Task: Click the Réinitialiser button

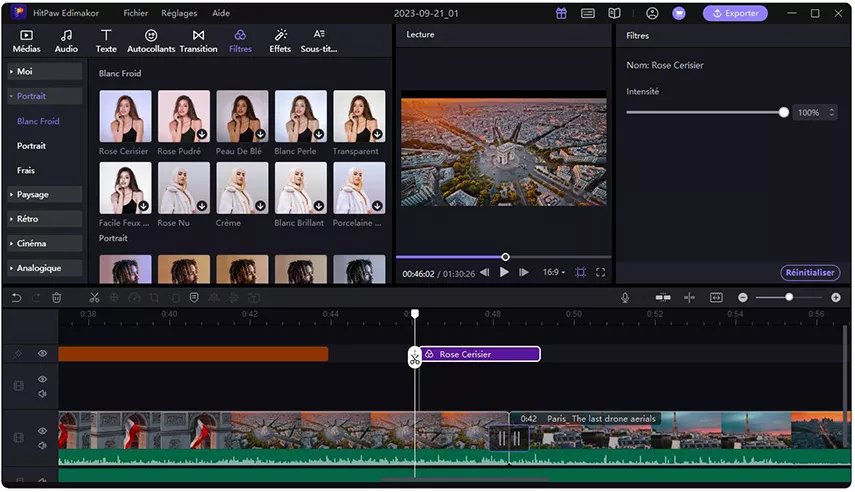Action: (x=810, y=272)
